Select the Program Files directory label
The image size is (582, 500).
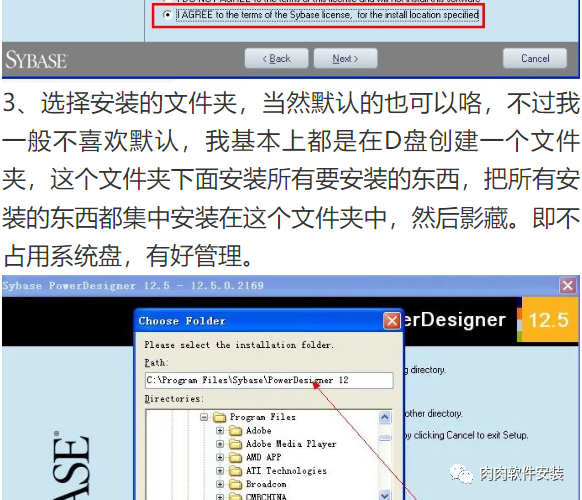263,417
